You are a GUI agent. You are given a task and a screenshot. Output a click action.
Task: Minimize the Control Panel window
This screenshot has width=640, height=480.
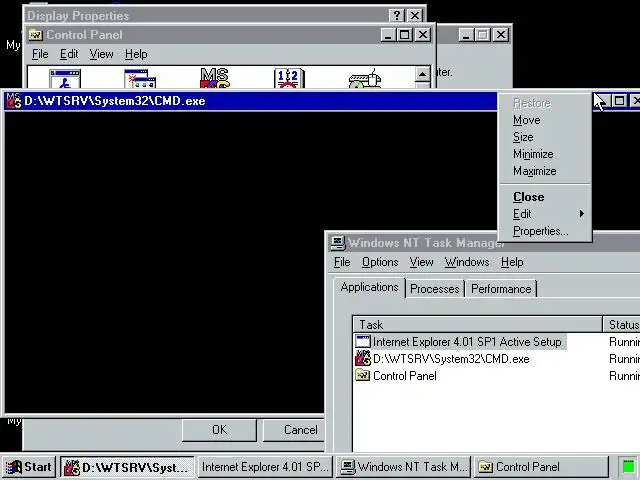point(389,35)
